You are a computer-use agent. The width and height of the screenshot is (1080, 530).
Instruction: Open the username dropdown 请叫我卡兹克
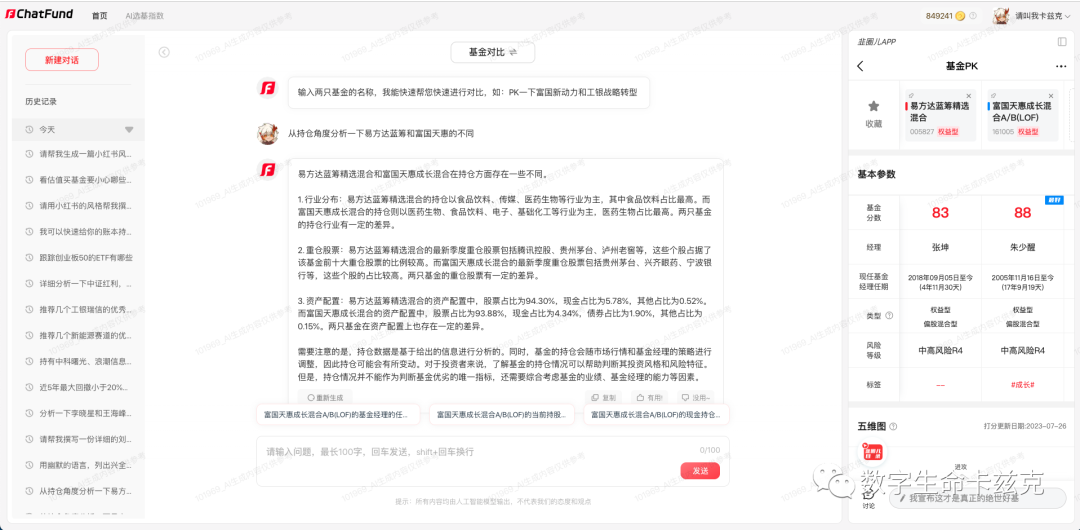pyautogui.click(x=1043, y=16)
